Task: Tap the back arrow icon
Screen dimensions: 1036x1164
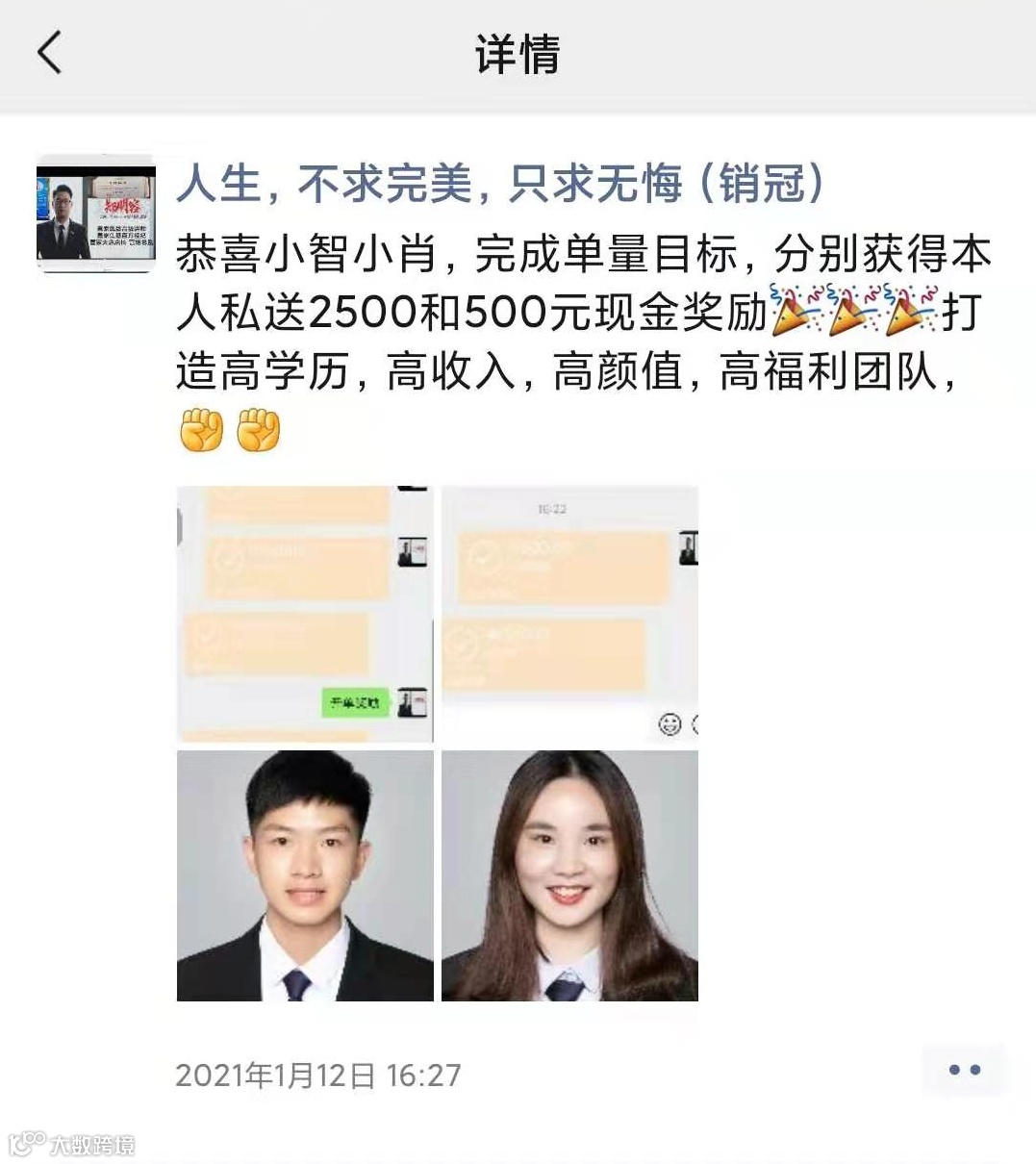Action: (x=49, y=52)
